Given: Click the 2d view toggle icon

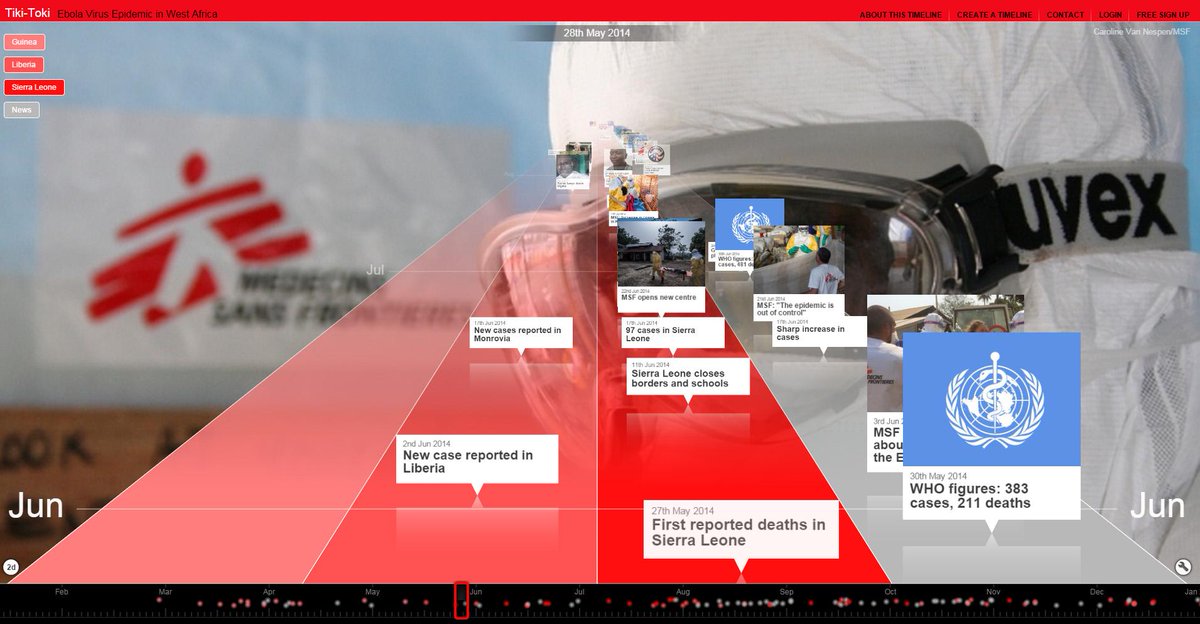Looking at the screenshot, I should (11, 567).
